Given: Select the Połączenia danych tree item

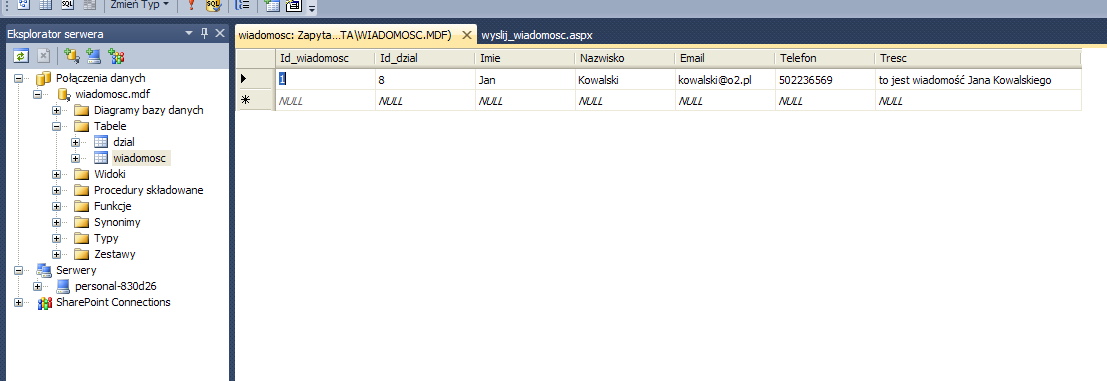Looking at the screenshot, I should 100,78.
